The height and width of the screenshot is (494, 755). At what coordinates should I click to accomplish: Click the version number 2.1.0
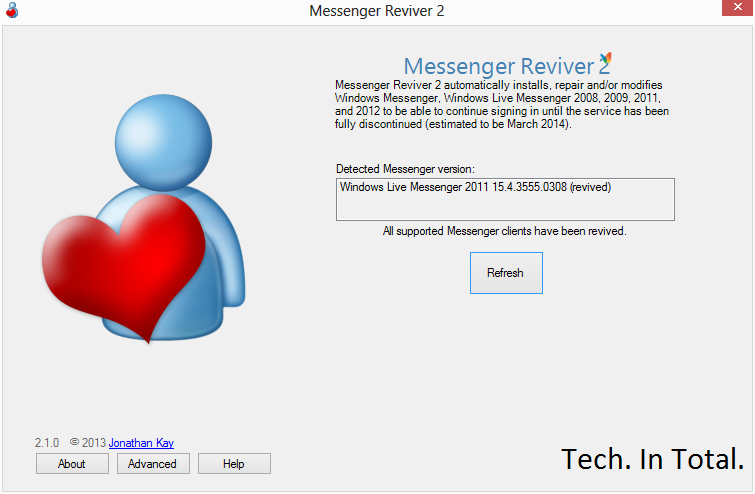pyautogui.click(x=47, y=442)
